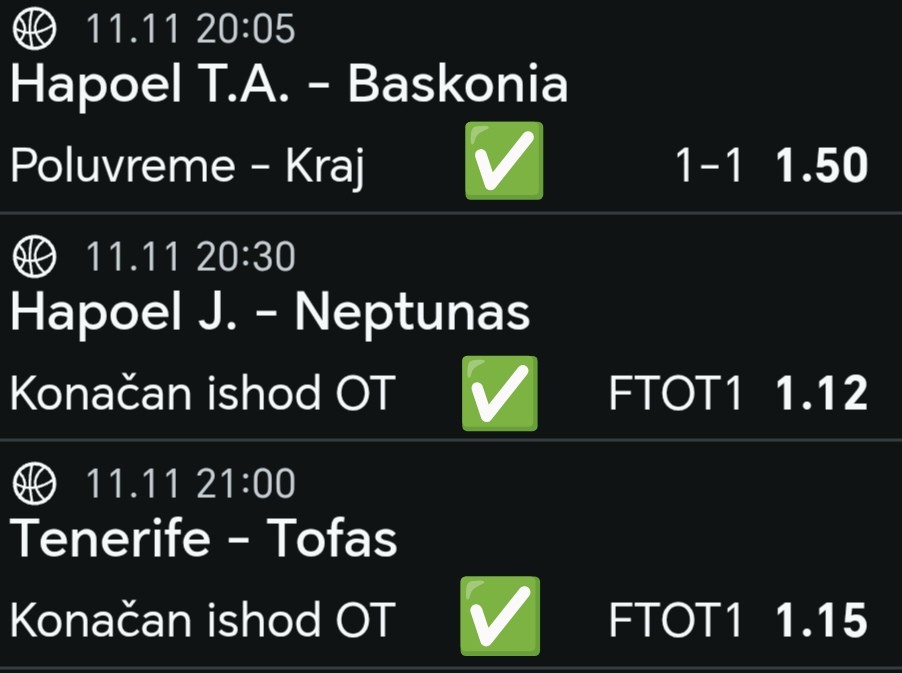Tap the FTOT1 pick at odds 1.12
The image size is (902, 673).
coord(675,394)
